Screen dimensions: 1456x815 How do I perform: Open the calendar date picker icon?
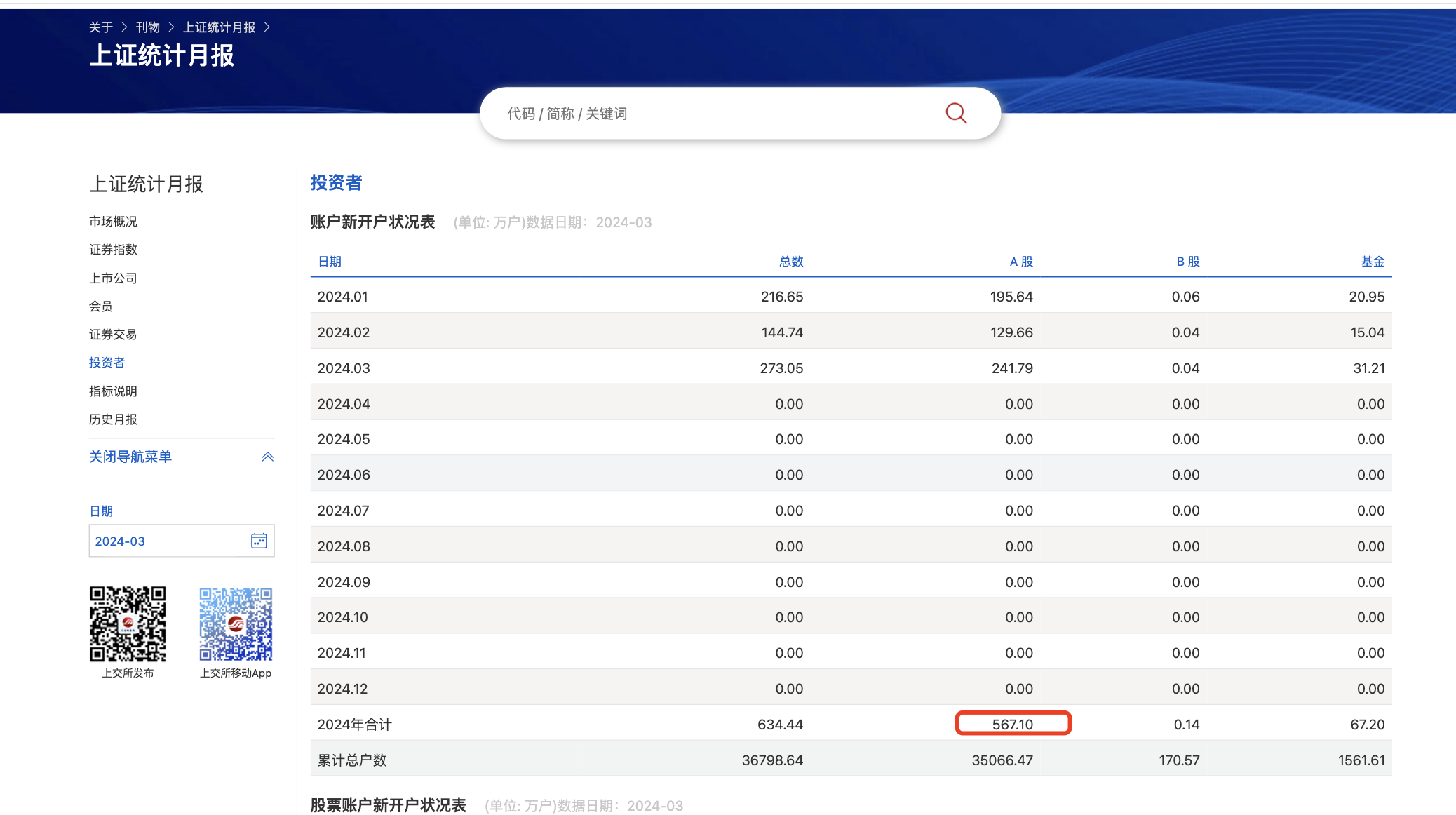pos(259,541)
